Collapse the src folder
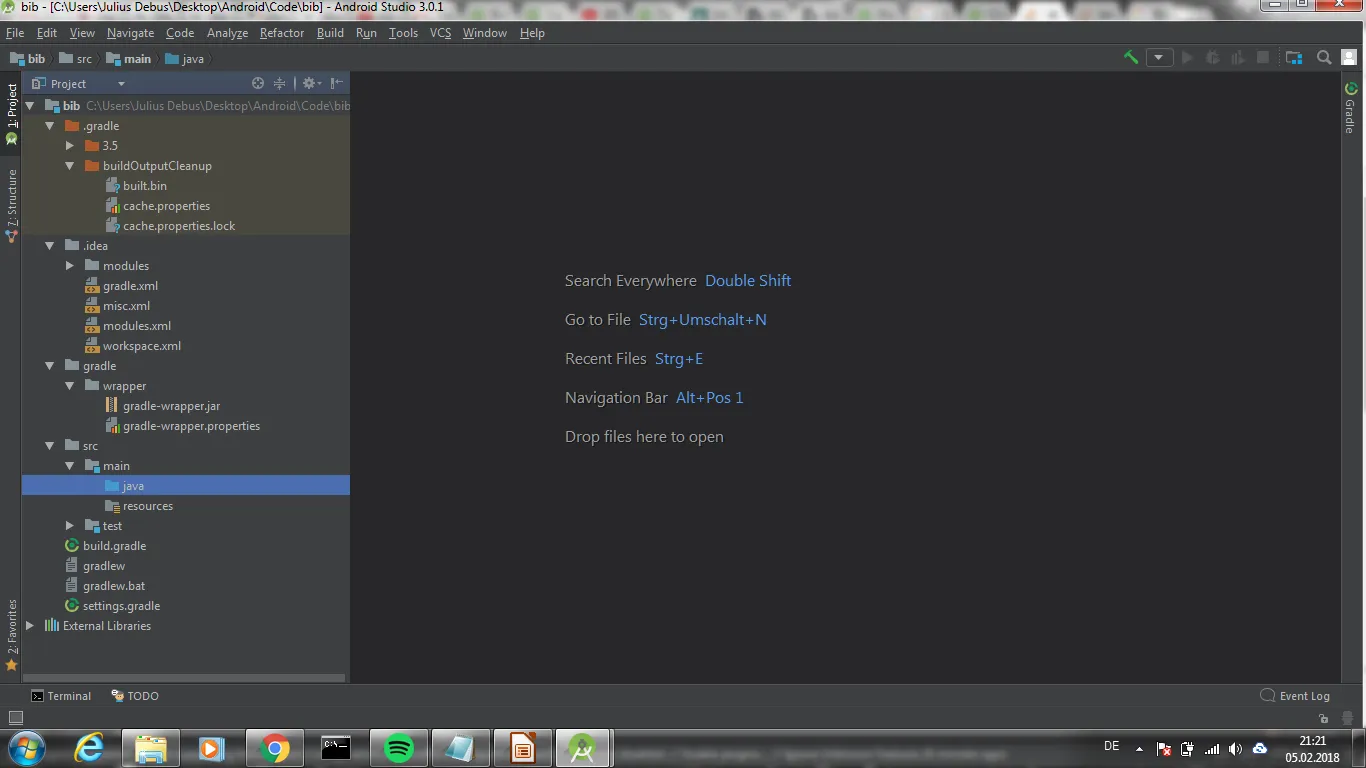The image size is (1366, 768). 50,446
